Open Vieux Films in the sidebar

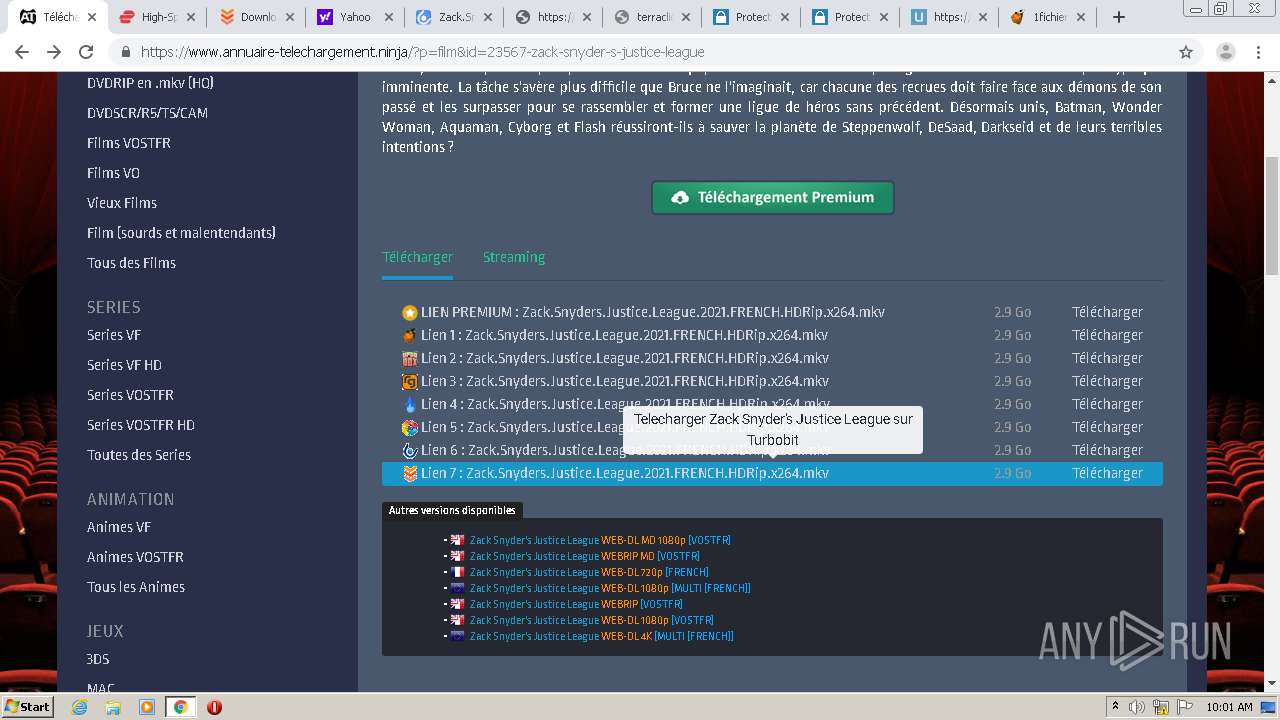(x=122, y=203)
